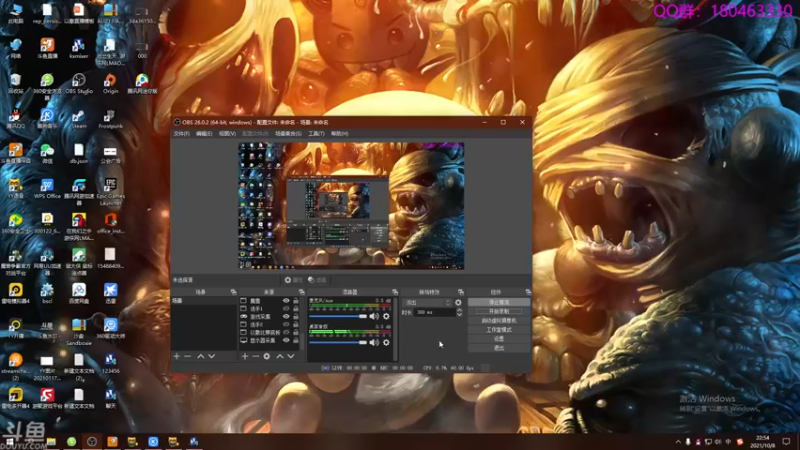Add a new scene with the plus icon
The width and height of the screenshot is (800, 450).
pyautogui.click(x=177, y=356)
